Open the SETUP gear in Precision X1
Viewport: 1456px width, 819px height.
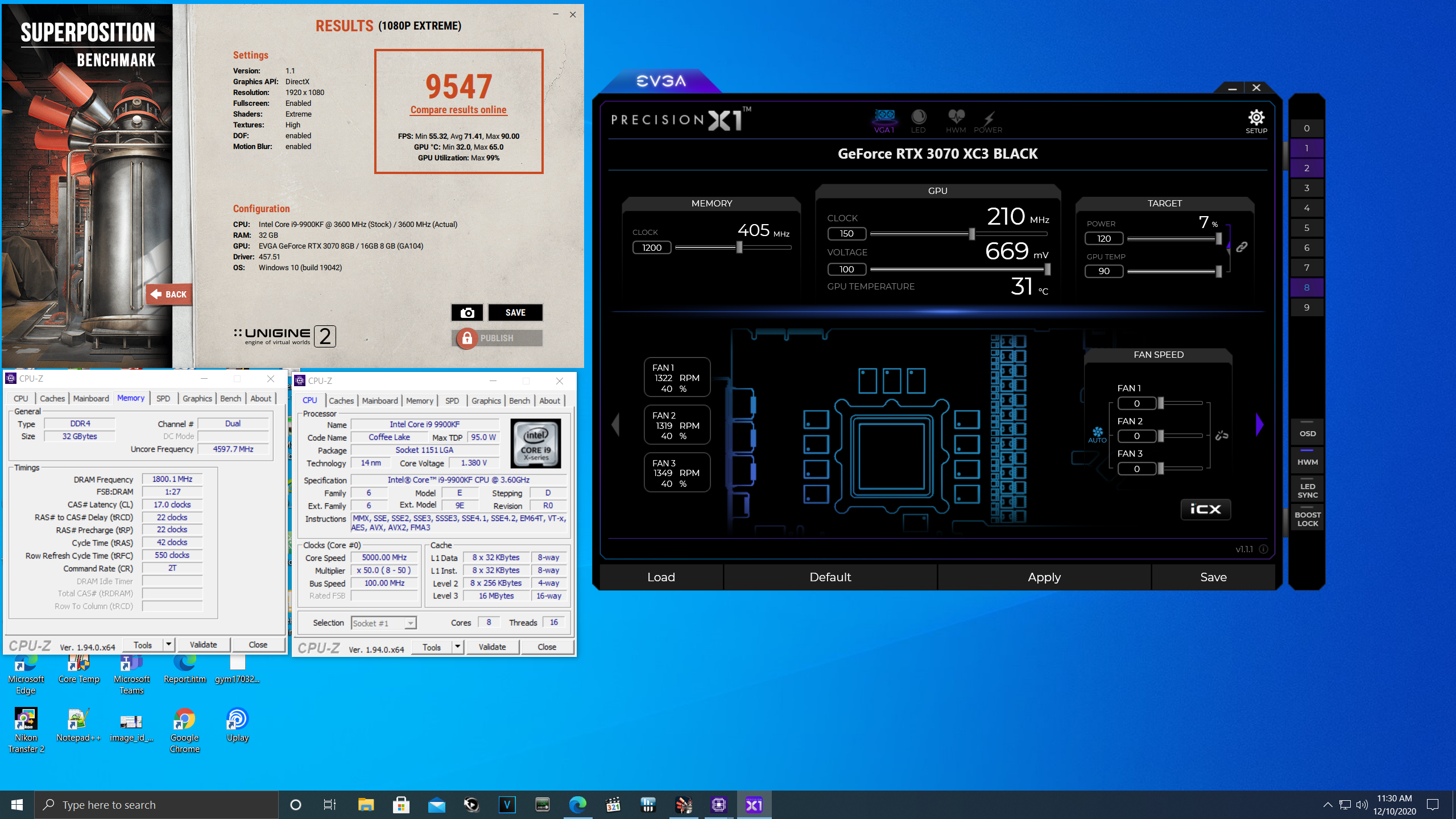[1256, 121]
